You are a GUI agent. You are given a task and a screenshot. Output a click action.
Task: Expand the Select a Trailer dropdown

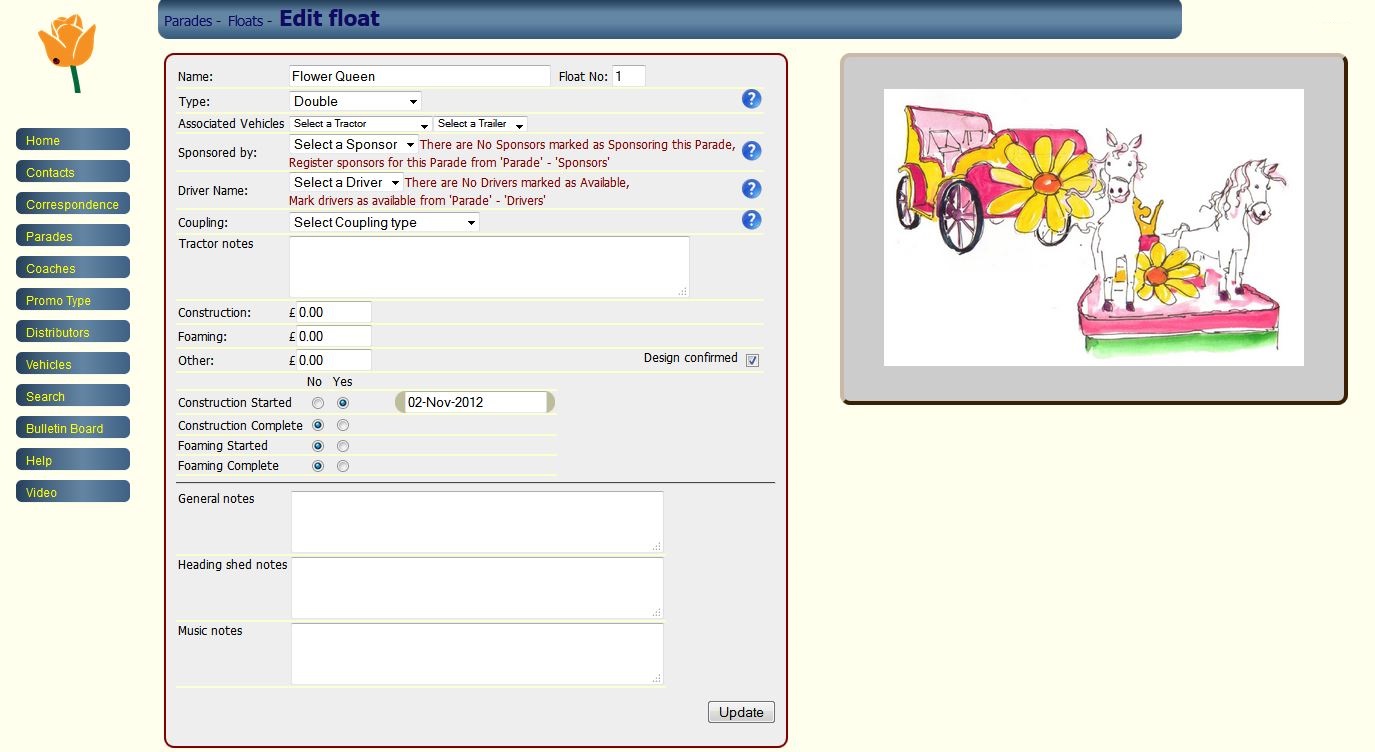point(480,124)
